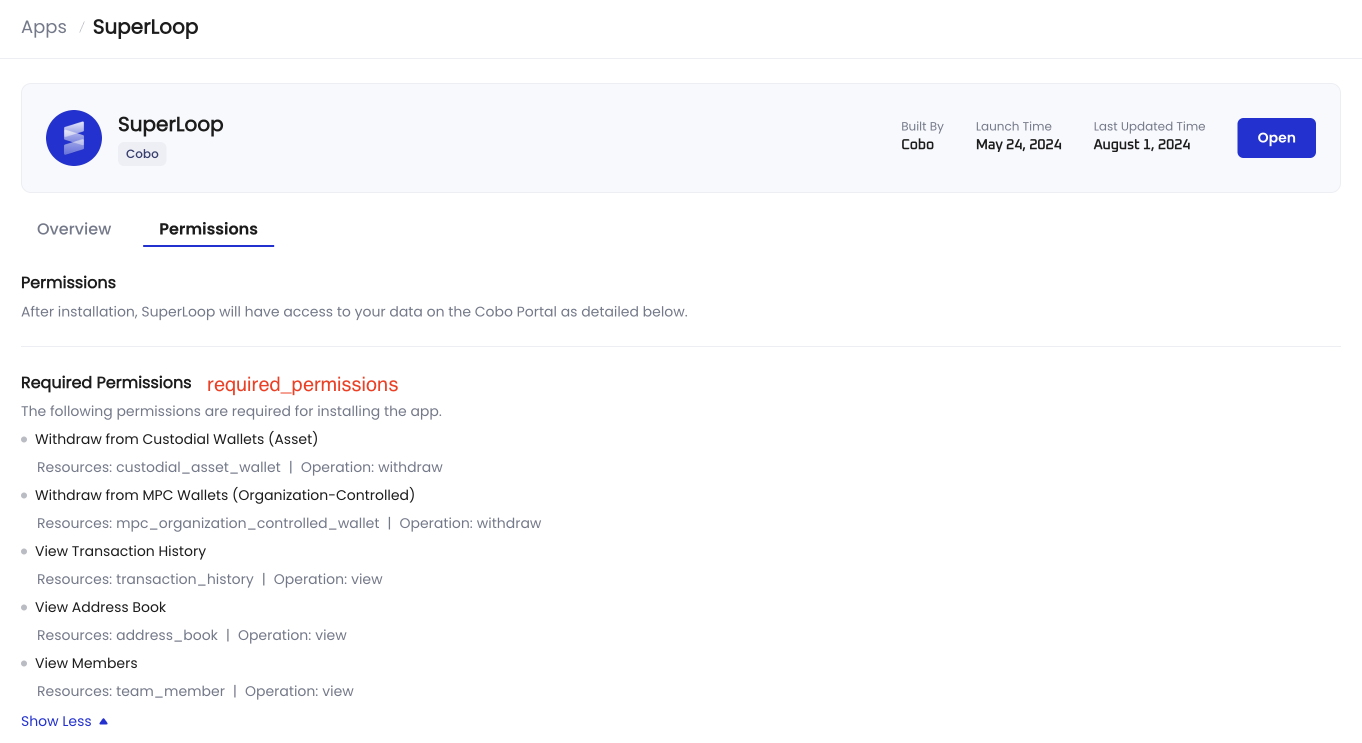
Task: Click Built By Cobo value
Action: [x=917, y=144]
